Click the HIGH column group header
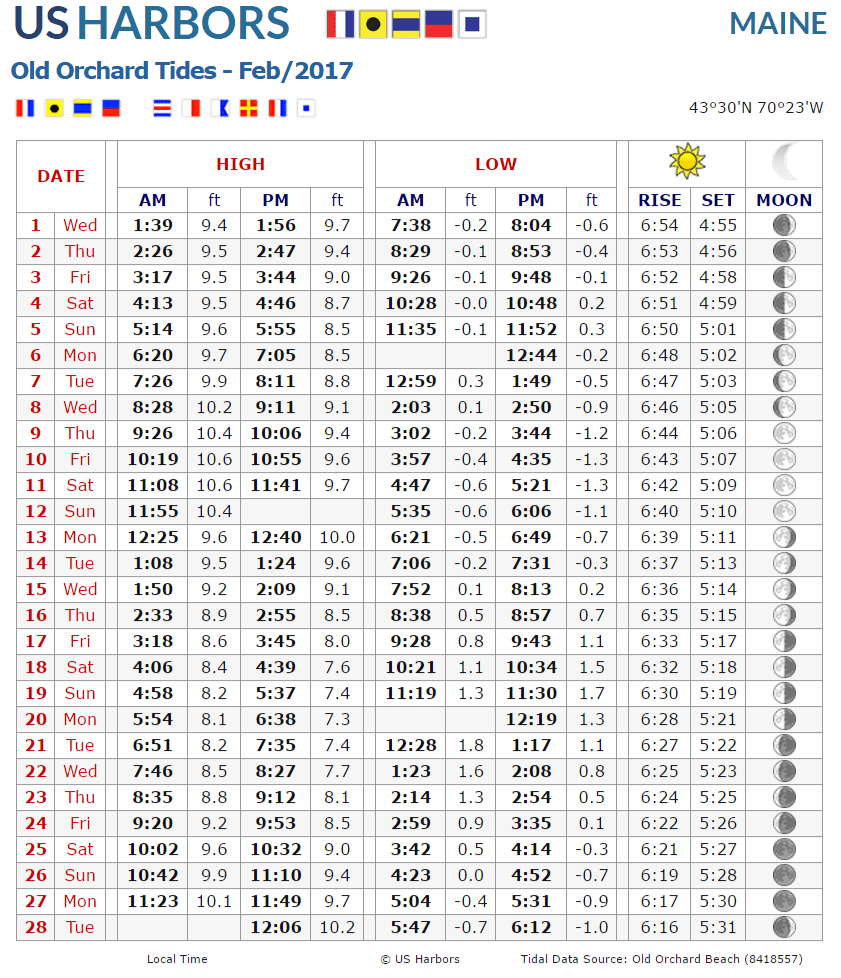This screenshot has height=978, width=841. 240,164
